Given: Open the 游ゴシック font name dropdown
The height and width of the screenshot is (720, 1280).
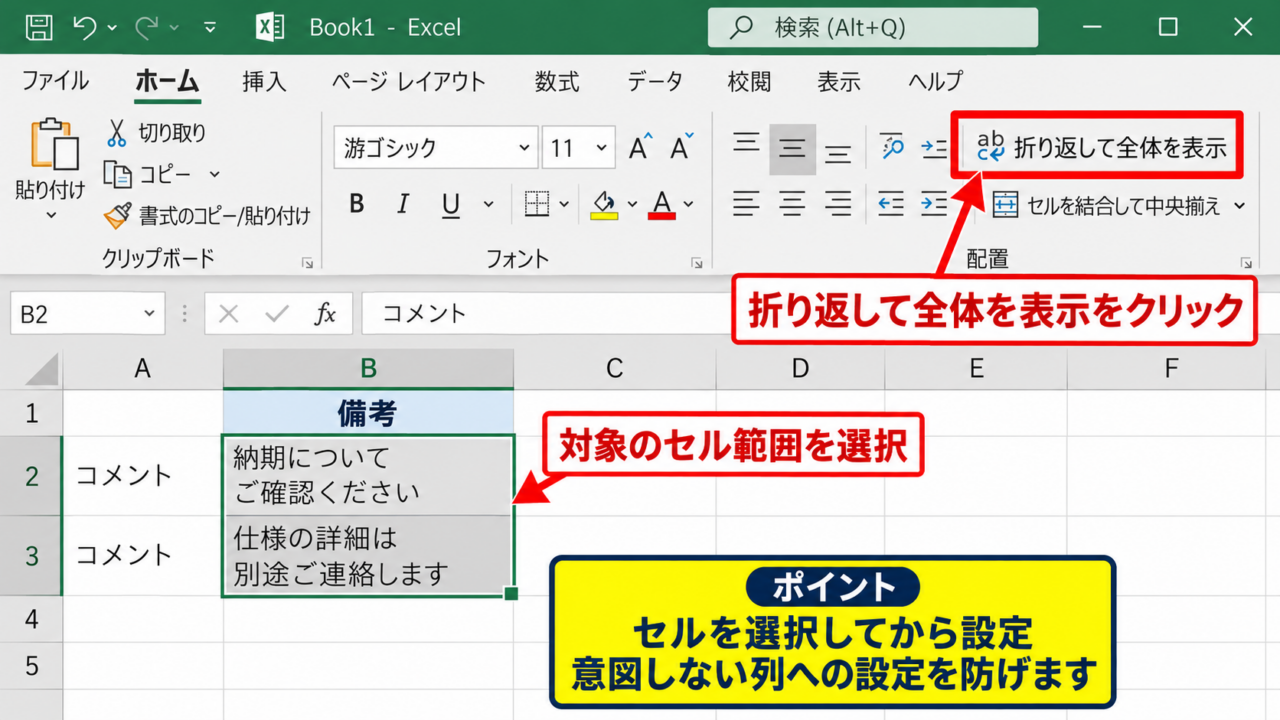Looking at the screenshot, I should coord(525,149).
